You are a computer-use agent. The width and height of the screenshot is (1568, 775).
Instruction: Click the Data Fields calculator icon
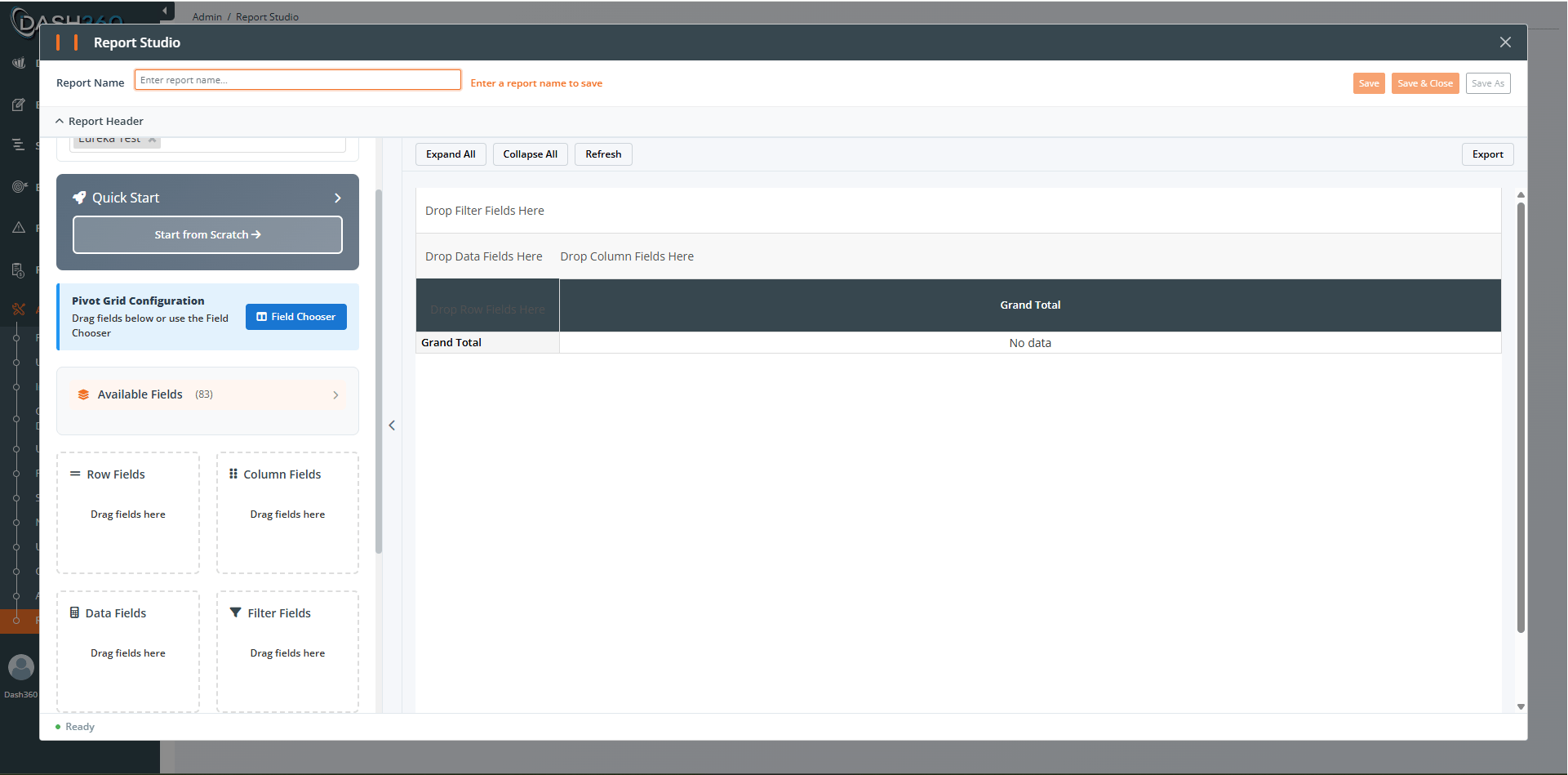pos(74,612)
